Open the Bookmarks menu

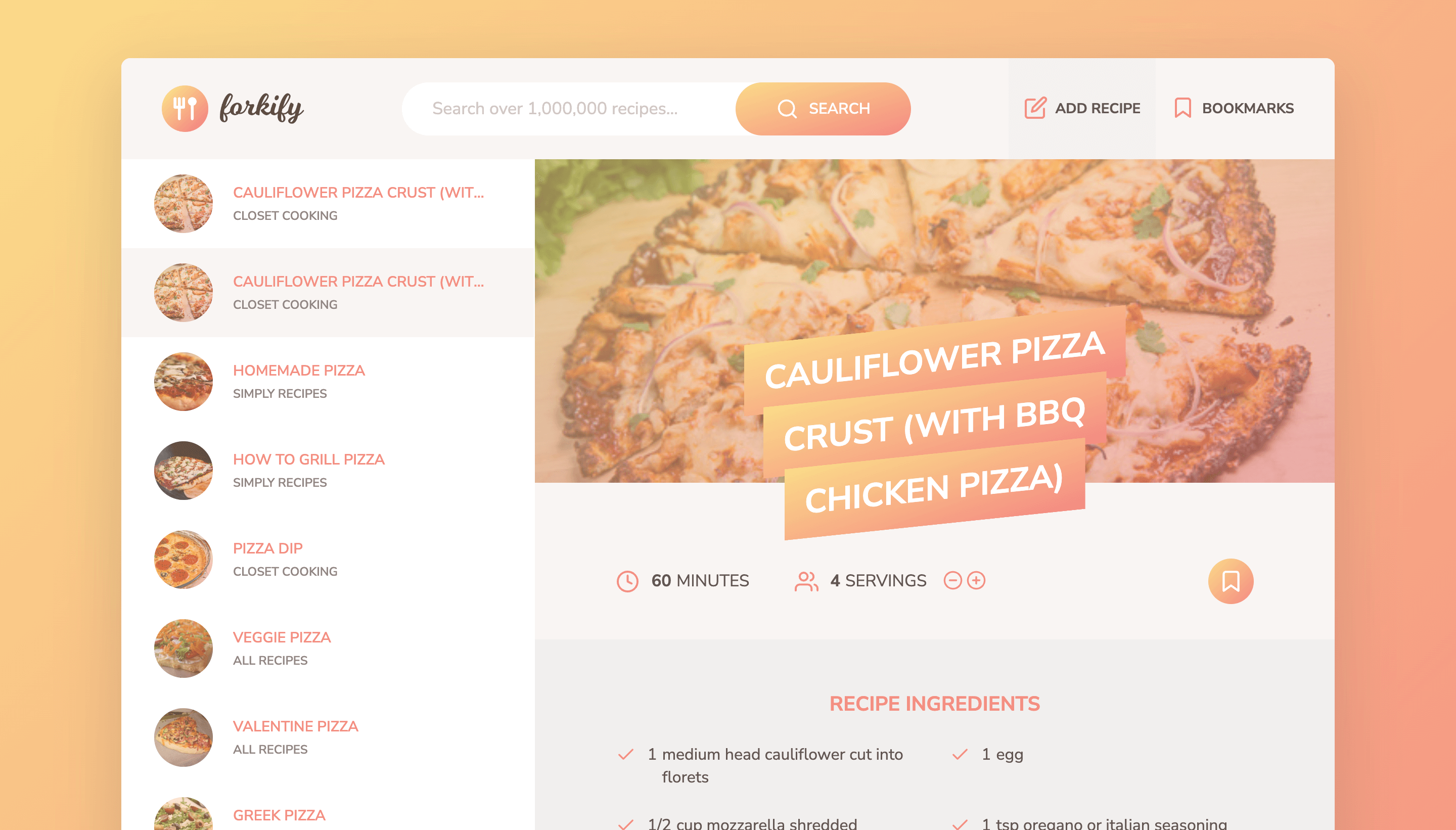1234,108
